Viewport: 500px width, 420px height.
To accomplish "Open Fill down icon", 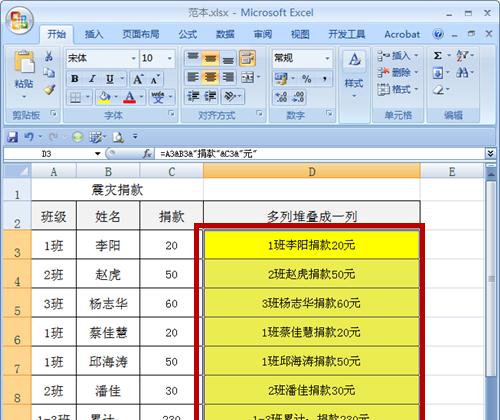I will tap(438, 73).
